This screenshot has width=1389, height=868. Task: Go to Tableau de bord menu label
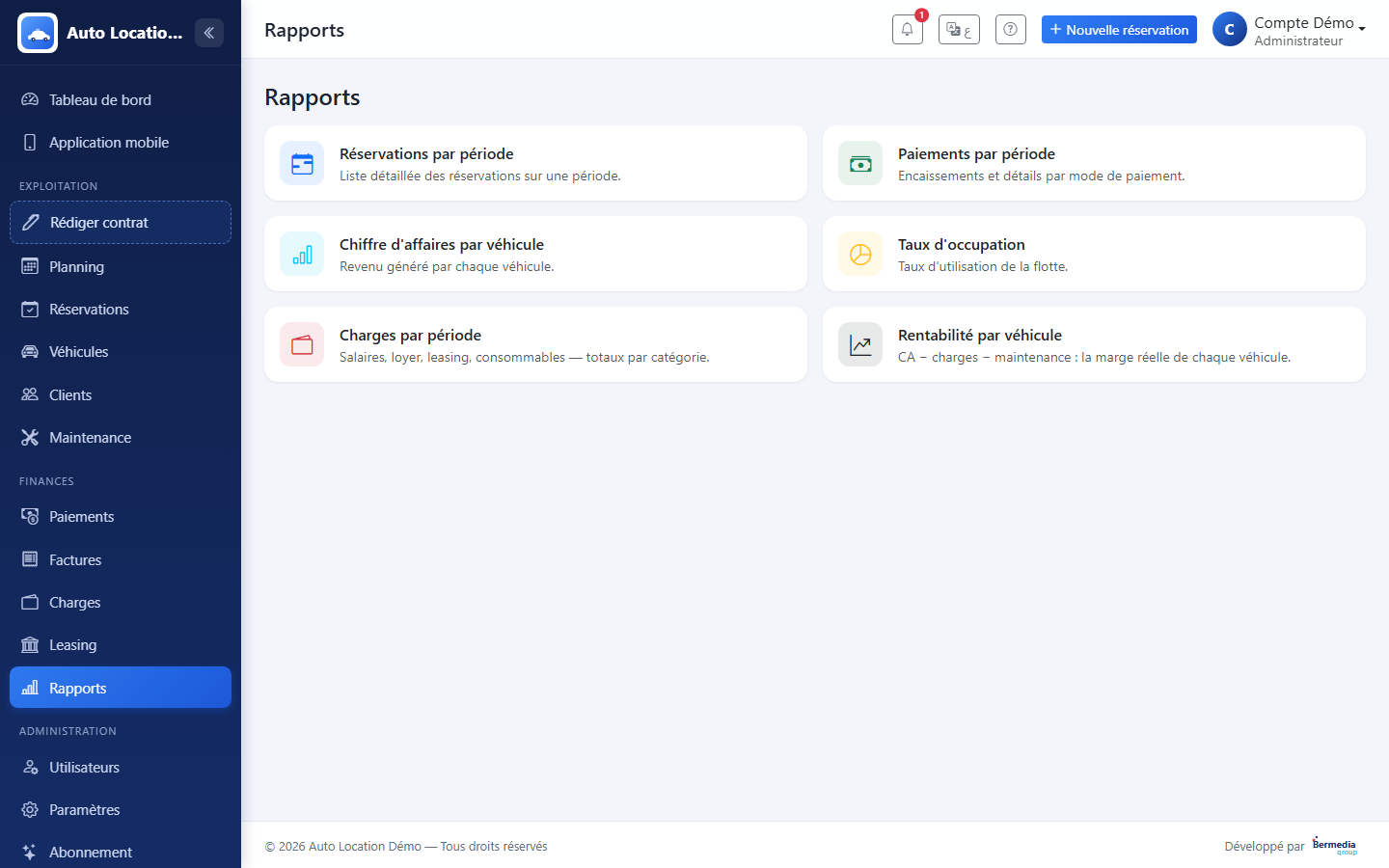coord(100,99)
